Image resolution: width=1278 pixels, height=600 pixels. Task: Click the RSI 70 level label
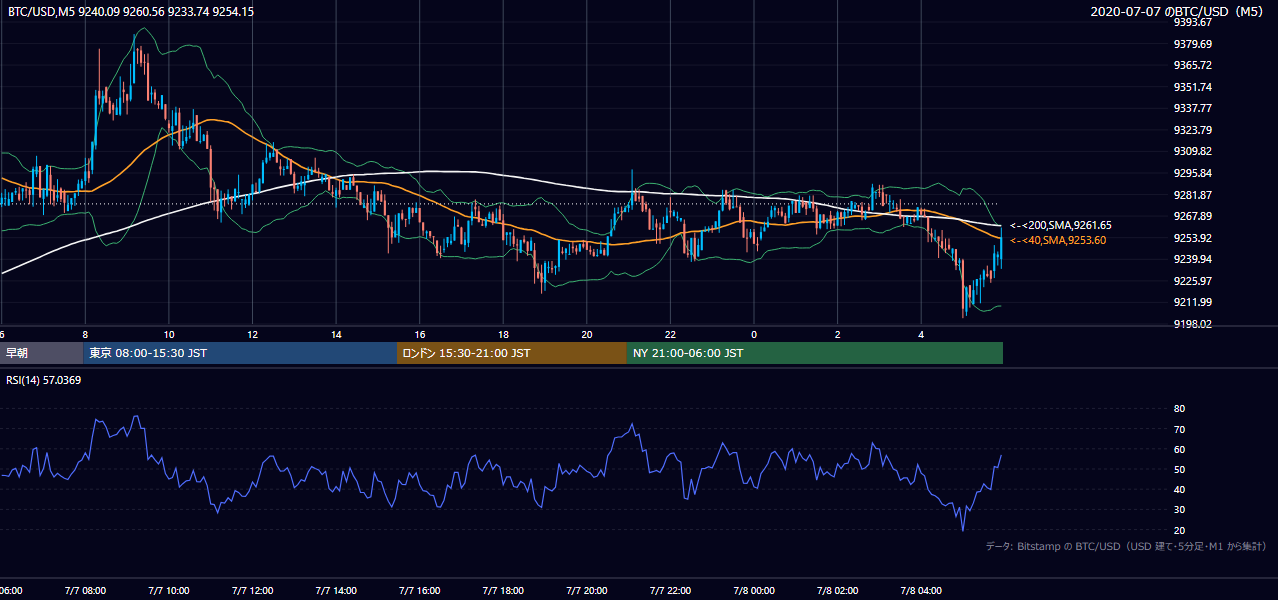(x=1179, y=429)
